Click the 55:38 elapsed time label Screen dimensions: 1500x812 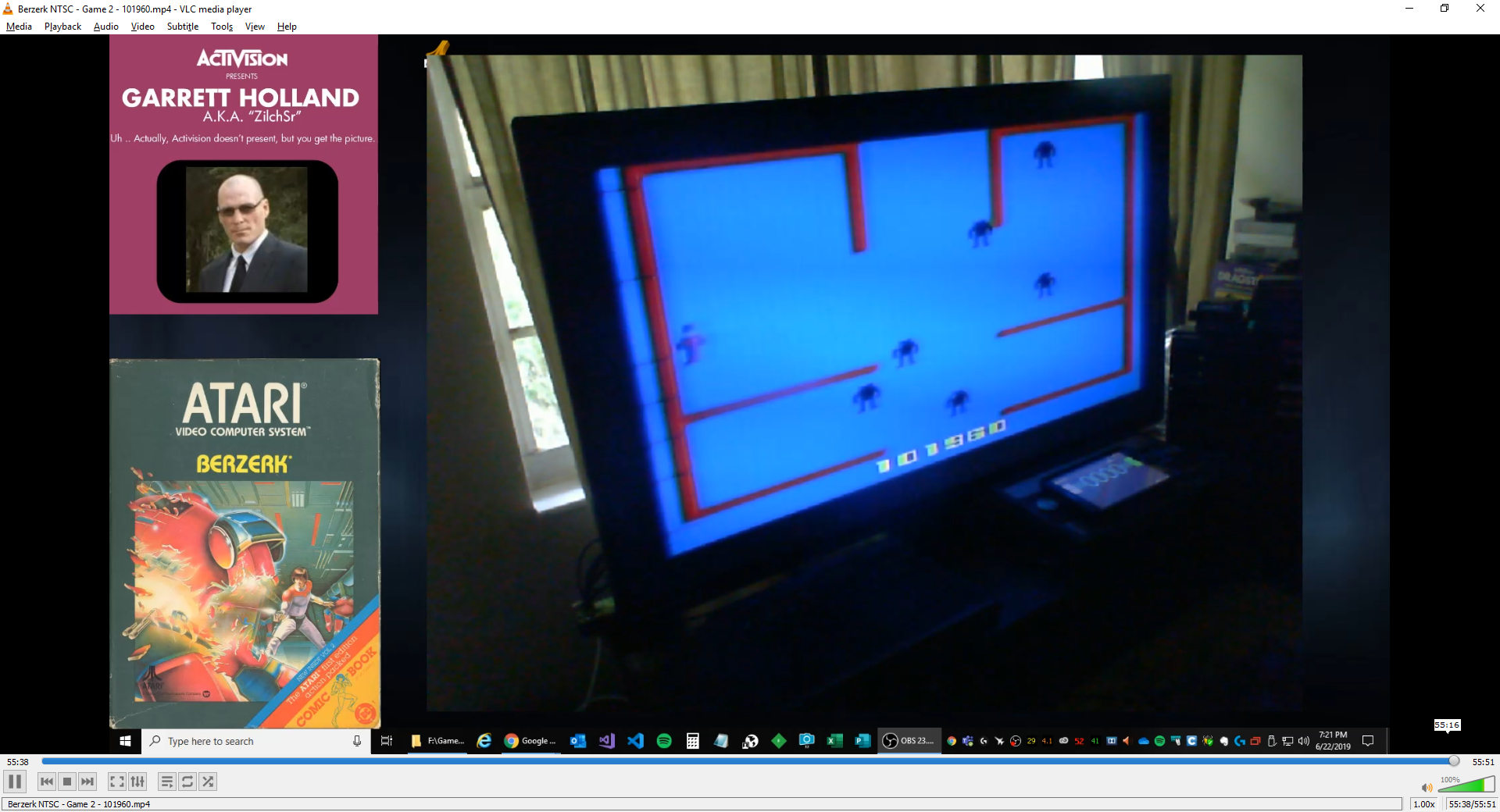pos(18,762)
